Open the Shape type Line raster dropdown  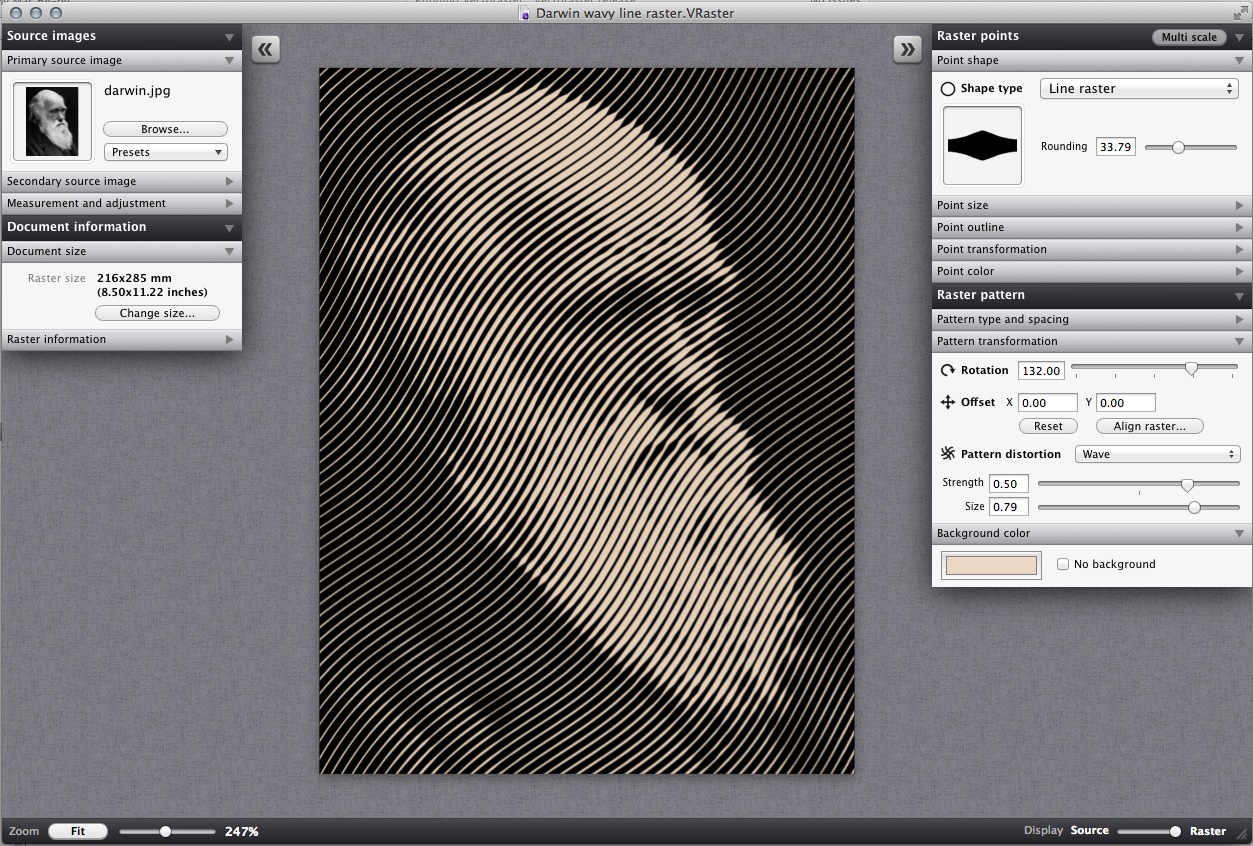tap(1139, 89)
